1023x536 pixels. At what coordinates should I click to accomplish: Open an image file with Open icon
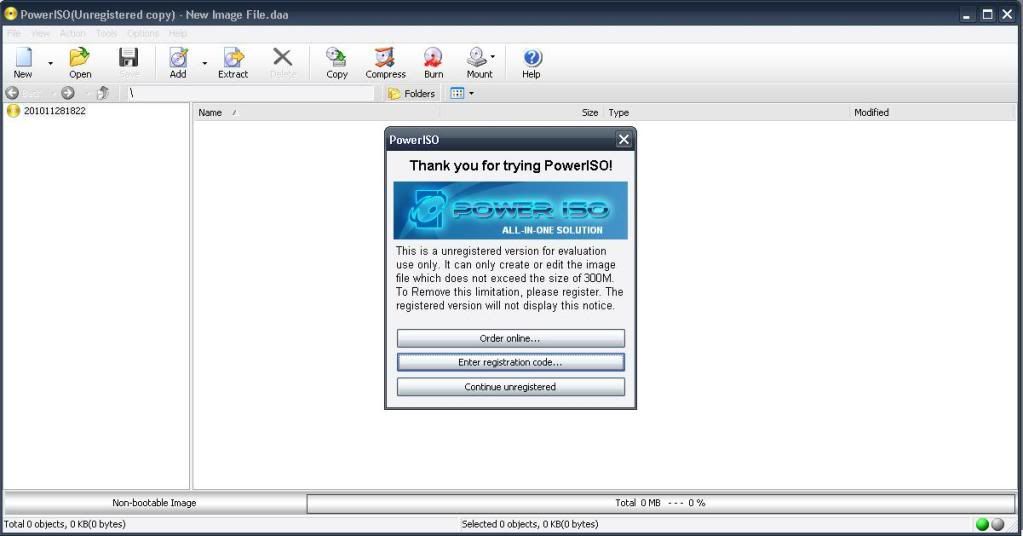coord(80,62)
